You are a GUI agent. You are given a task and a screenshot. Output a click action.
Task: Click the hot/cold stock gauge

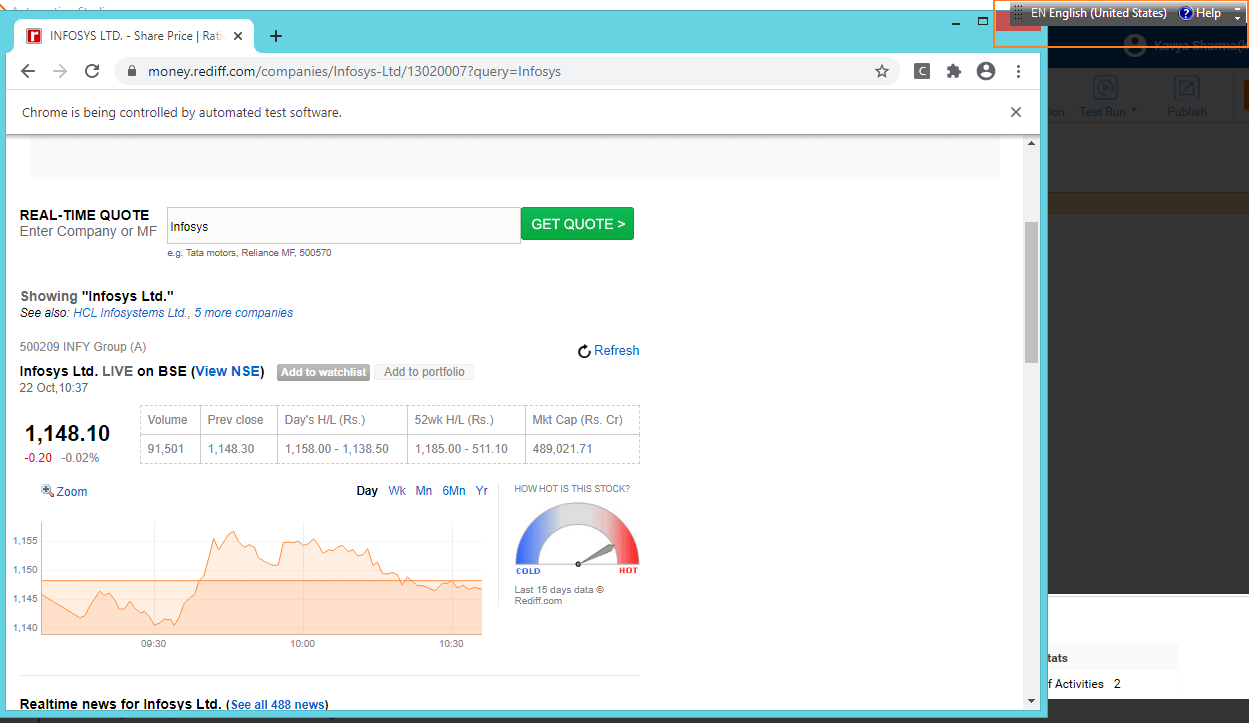[x=577, y=538]
